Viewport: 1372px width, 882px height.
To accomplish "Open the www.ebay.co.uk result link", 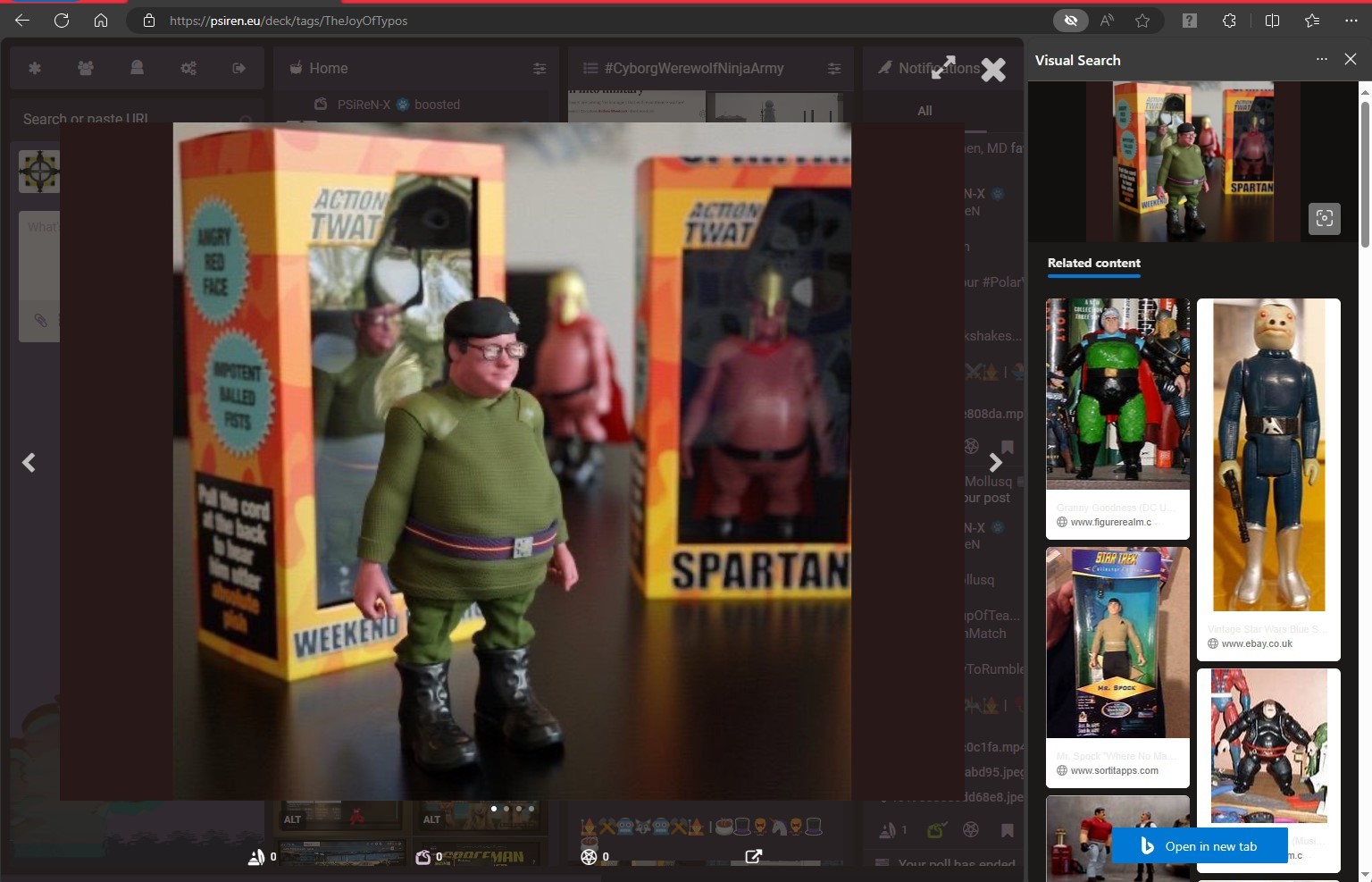I will click(1257, 643).
